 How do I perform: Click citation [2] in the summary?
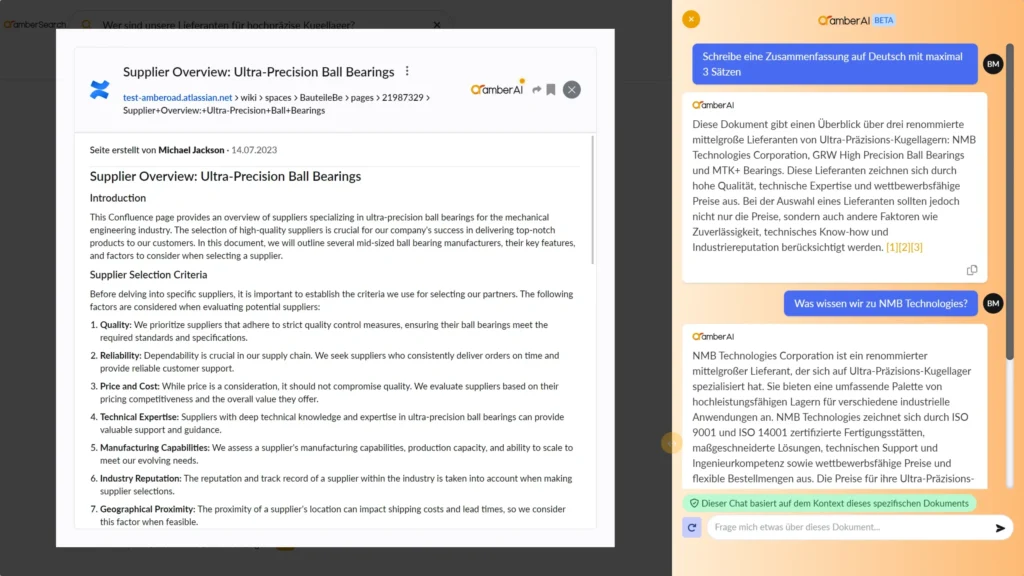click(904, 247)
